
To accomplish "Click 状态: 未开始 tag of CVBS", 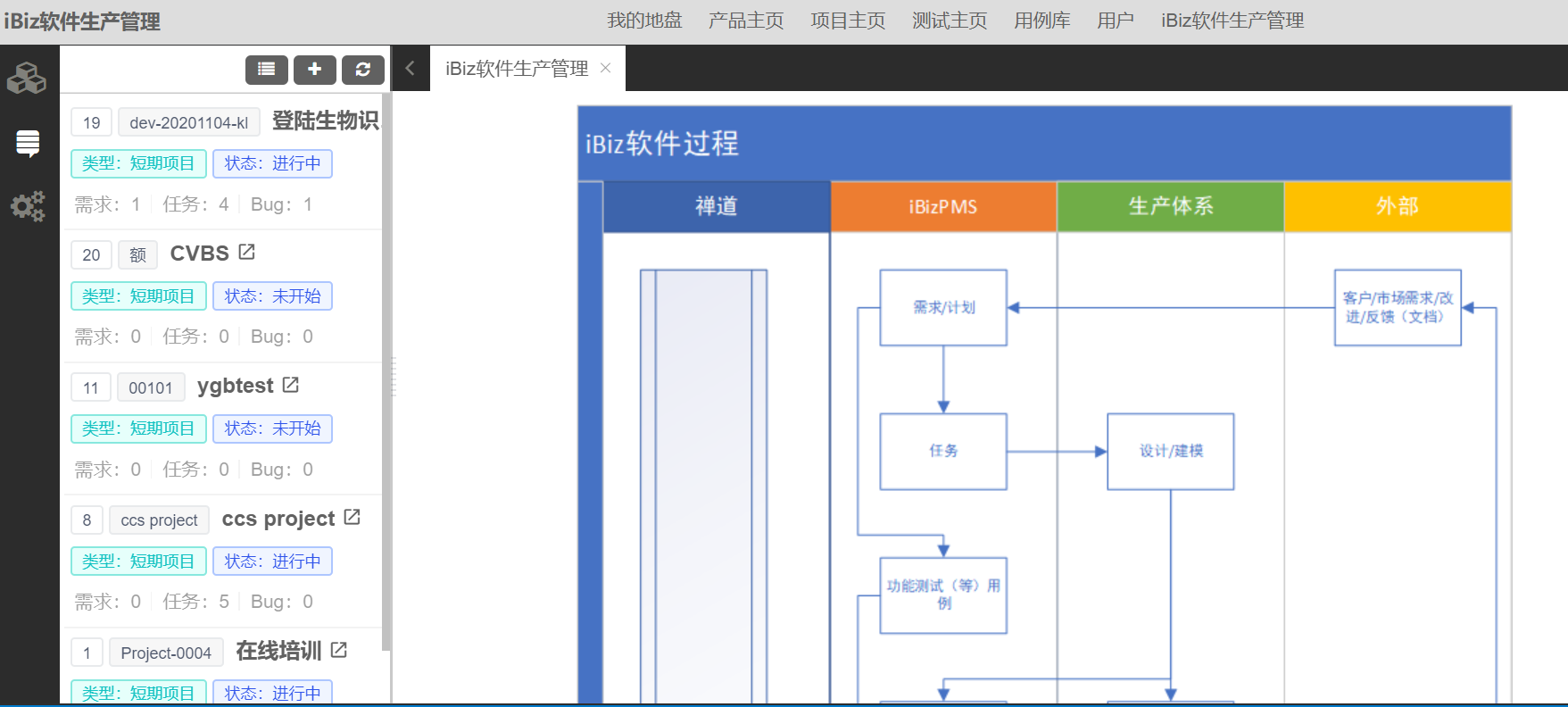I will click(x=273, y=295).
